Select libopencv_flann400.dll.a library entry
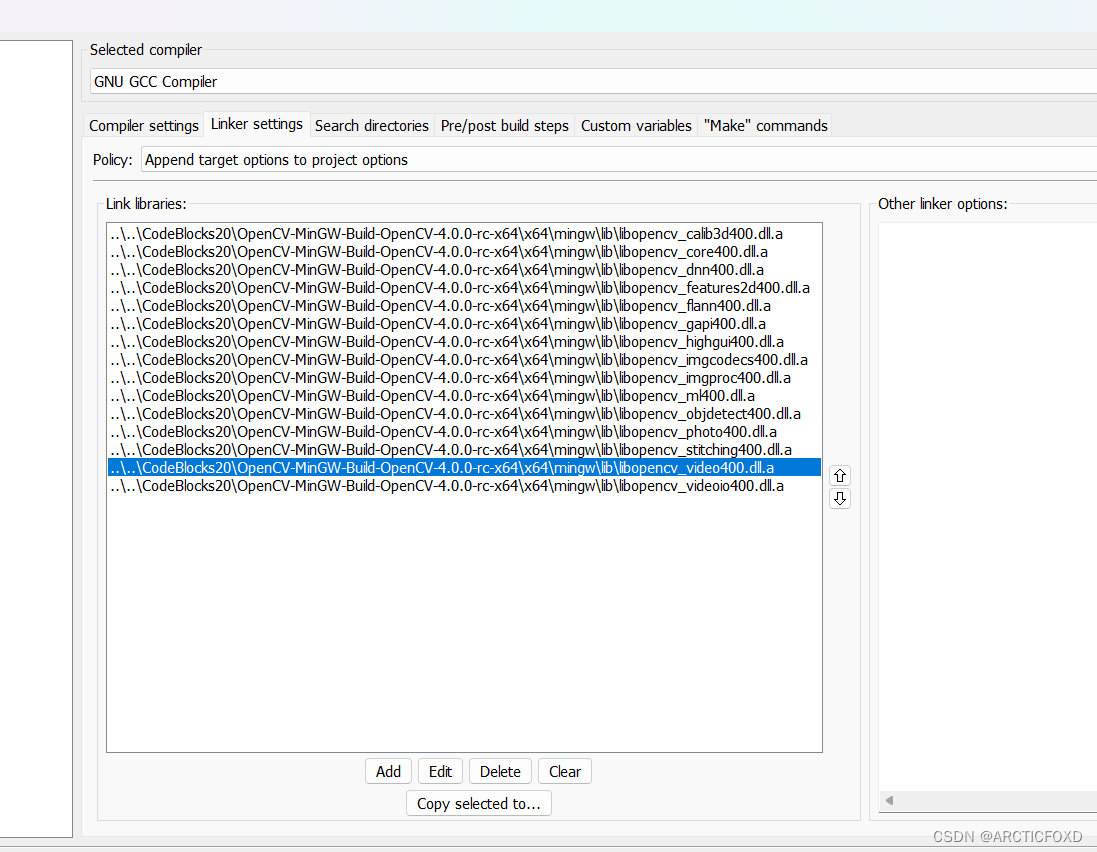 [x=464, y=306]
